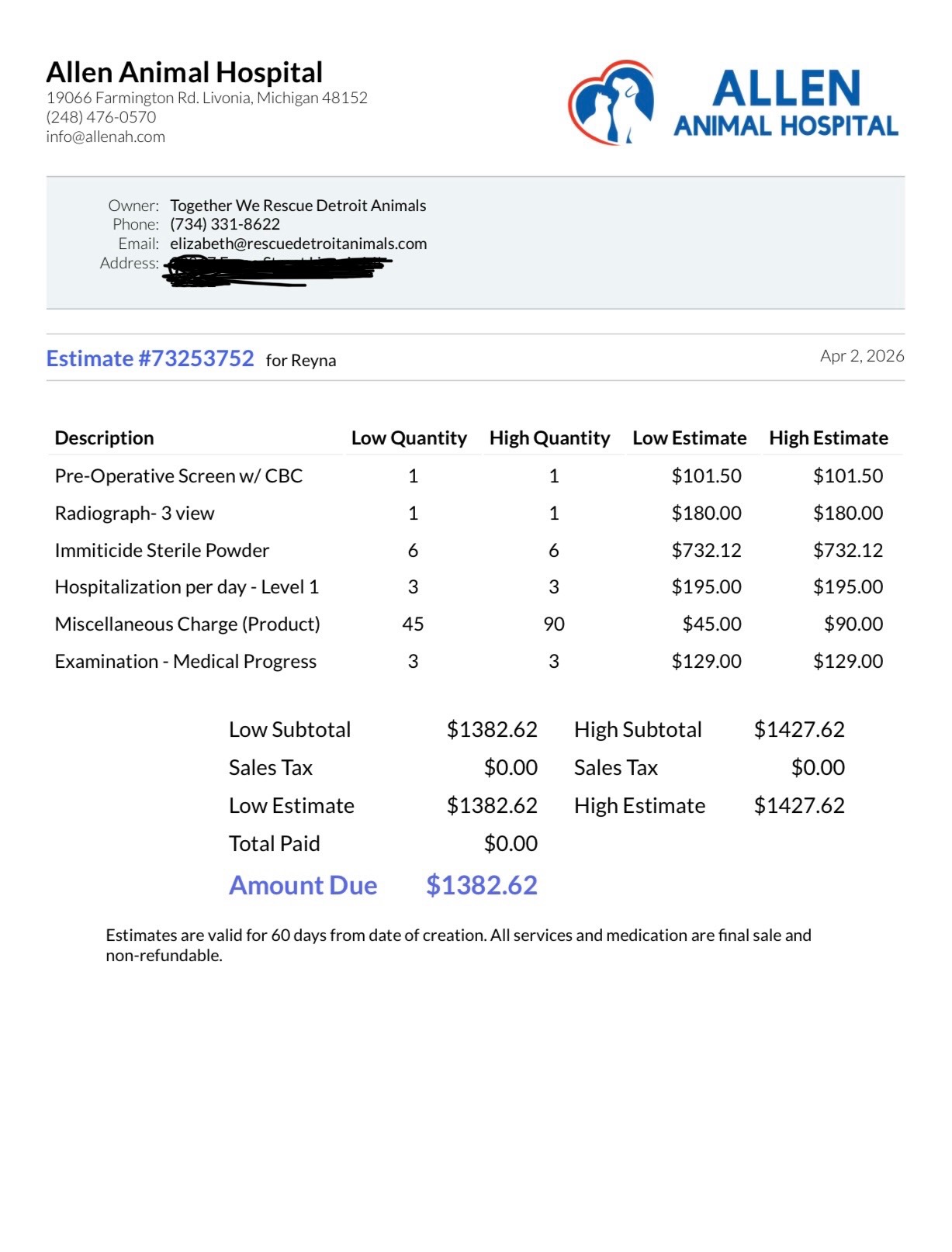Screen dimensions: 952x1252
Task: Click the High Estimate column header
Action: pos(828,438)
